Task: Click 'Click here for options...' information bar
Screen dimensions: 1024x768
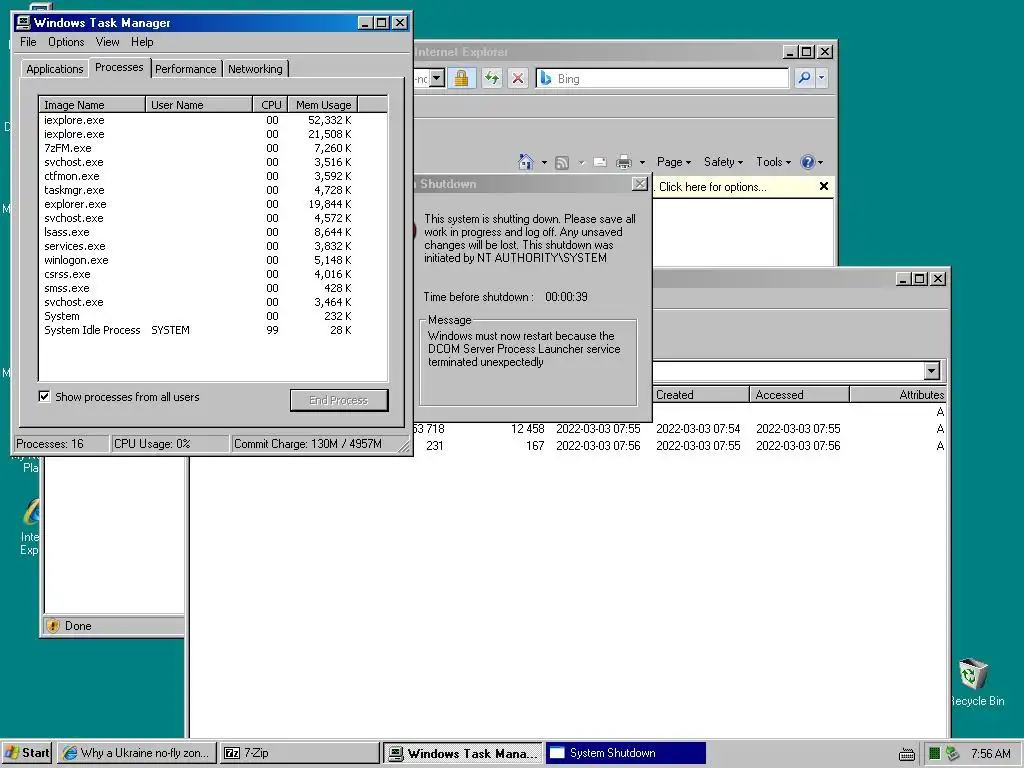Action: click(712, 187)
